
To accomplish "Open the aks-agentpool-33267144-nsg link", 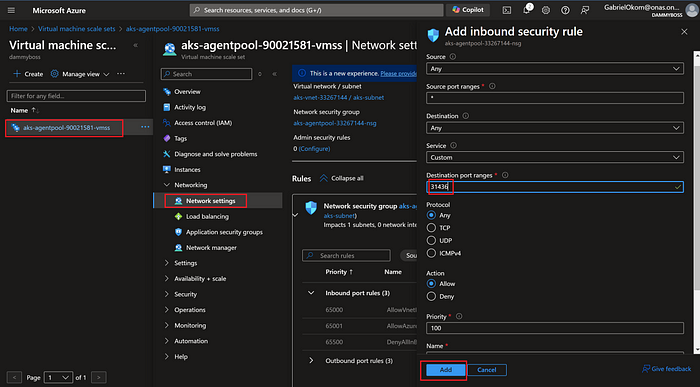I will point(335,123).
